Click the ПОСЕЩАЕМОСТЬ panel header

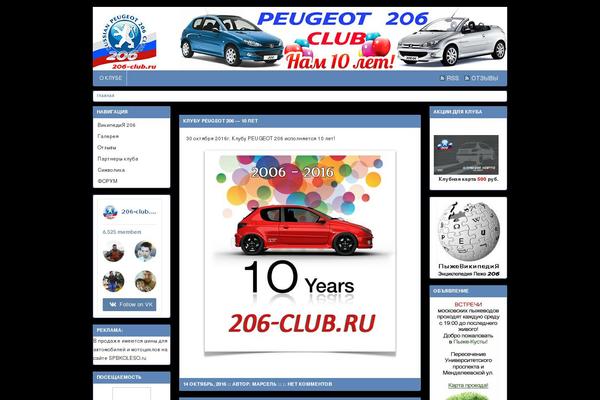[x=132, y=377]
